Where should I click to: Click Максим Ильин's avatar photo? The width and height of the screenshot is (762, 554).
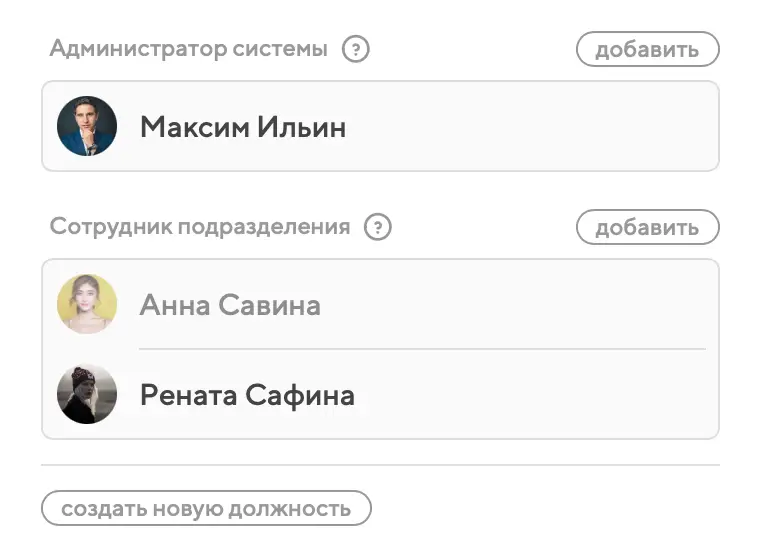pyautogui.click(x=87, y=126)
